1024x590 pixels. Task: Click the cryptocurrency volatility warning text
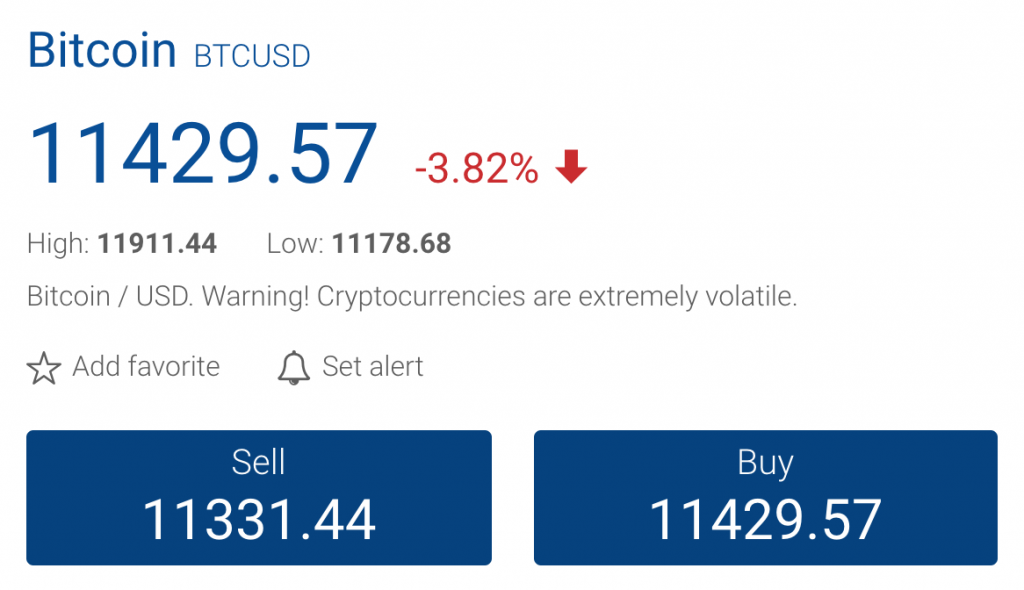411,296
